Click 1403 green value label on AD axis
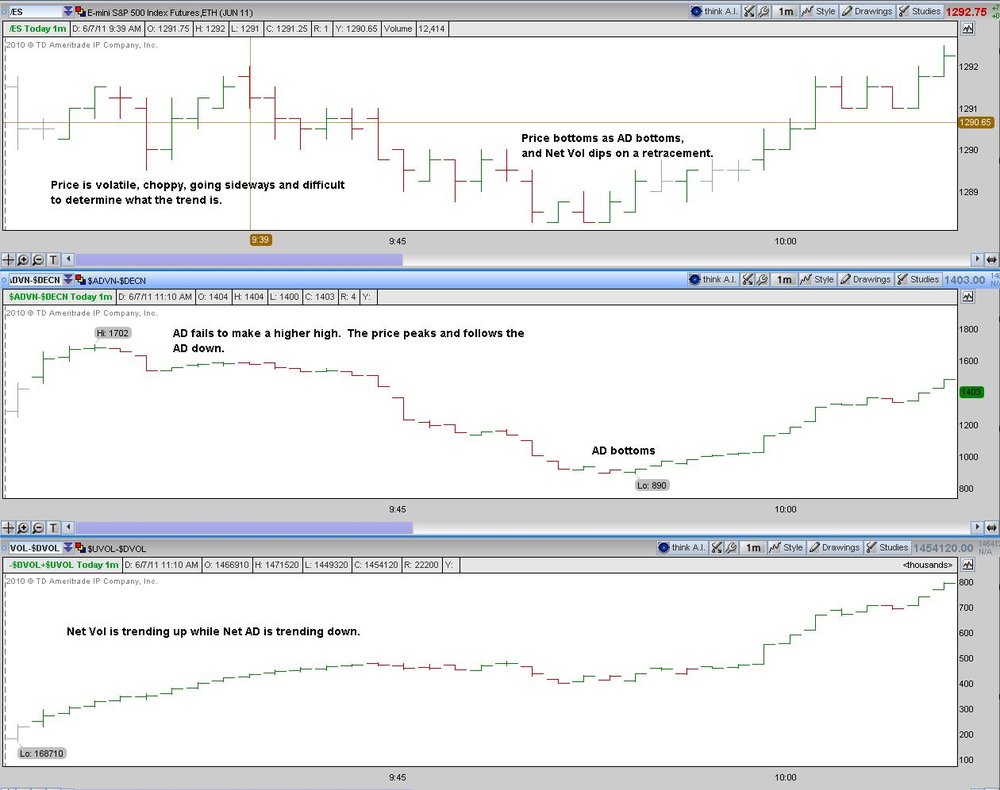The height and width of the screenshot is (790, 1000). (x=971, y=392)
